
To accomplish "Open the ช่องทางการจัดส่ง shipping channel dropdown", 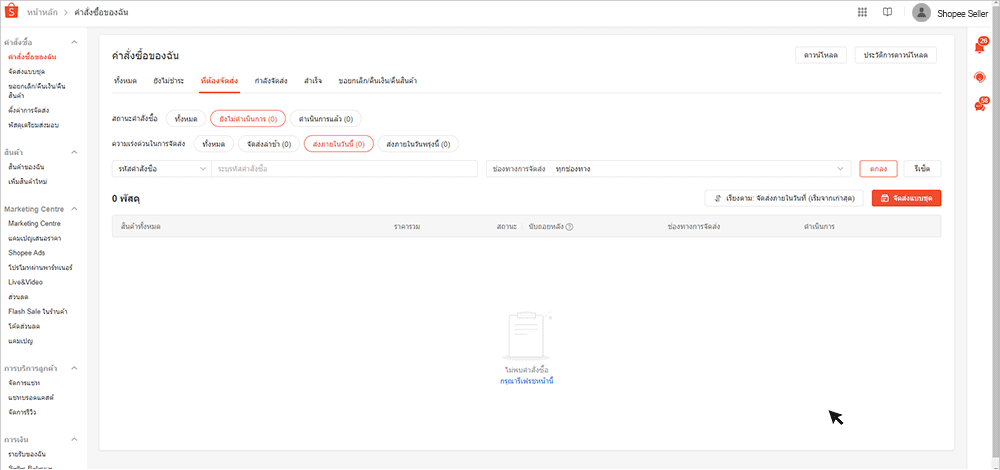I will [668, 169].
